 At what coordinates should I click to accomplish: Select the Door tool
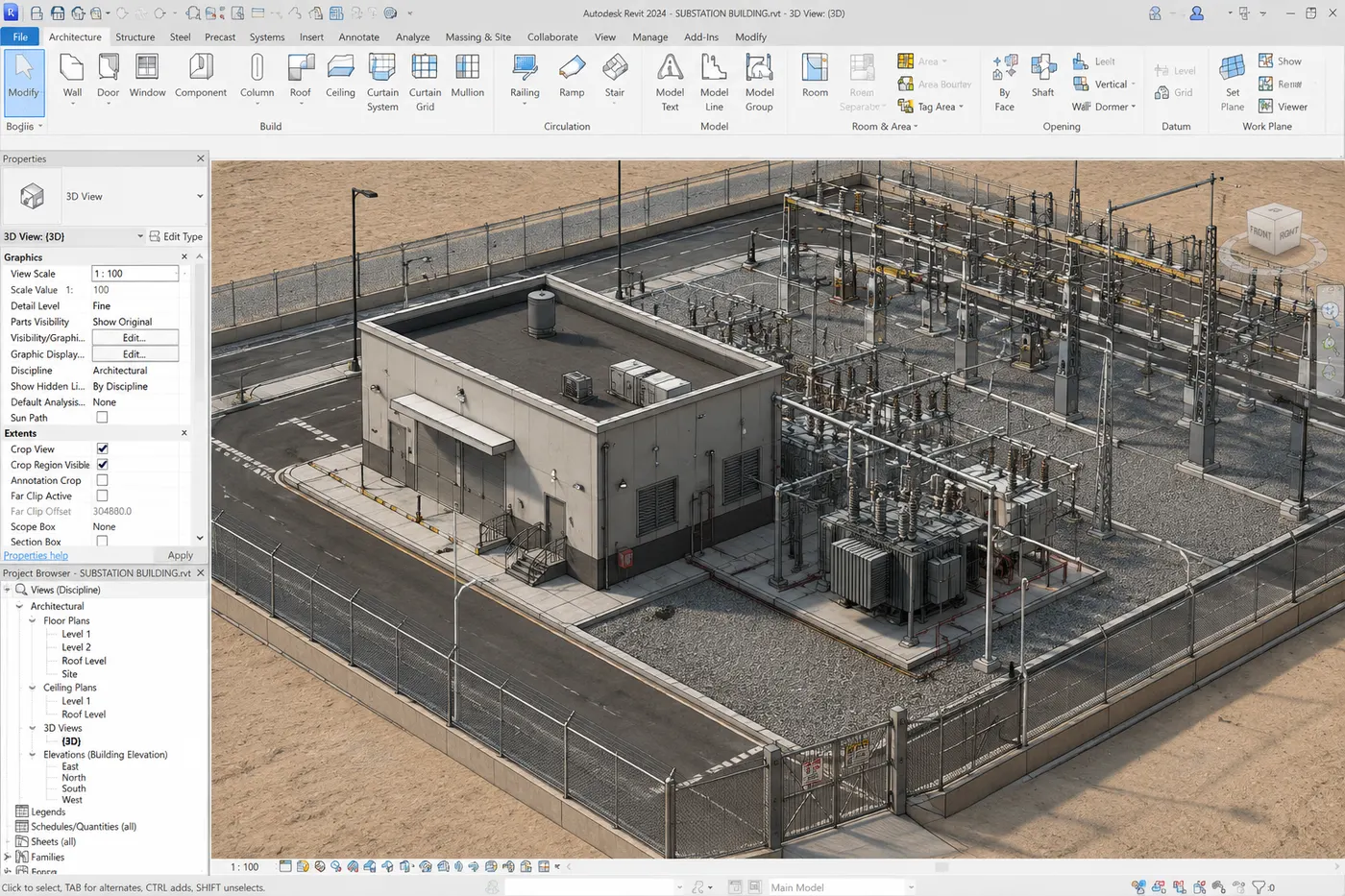pos(109,77)
